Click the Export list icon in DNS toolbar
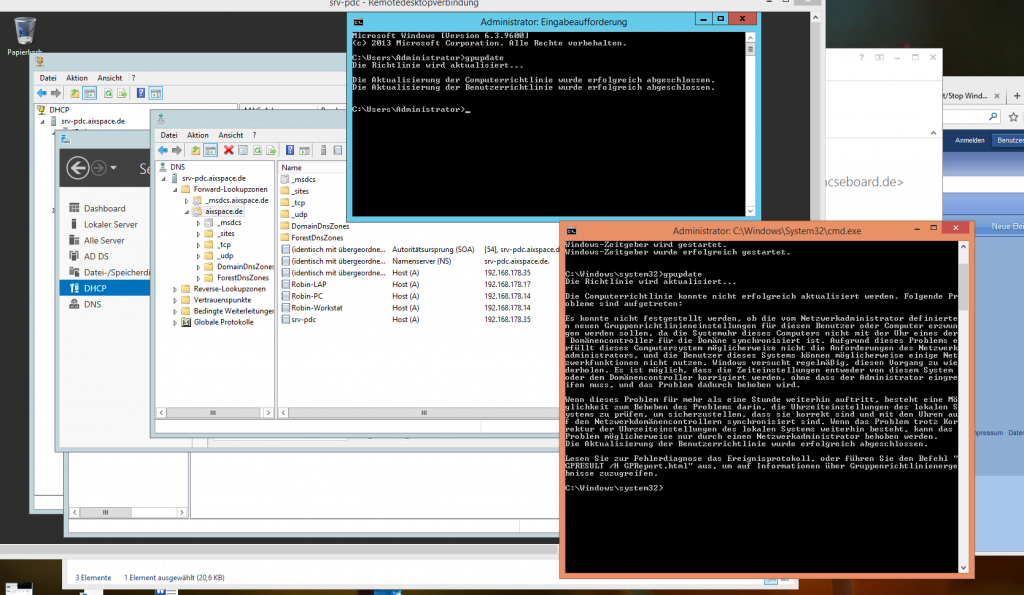The image size is (1024, 595). [x=271, y=151]
